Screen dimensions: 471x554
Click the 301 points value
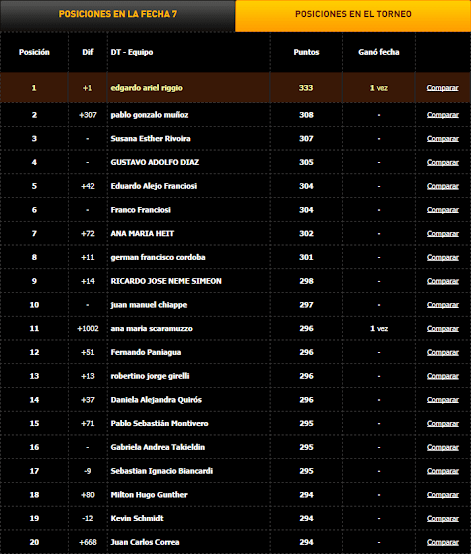point(306,258)
